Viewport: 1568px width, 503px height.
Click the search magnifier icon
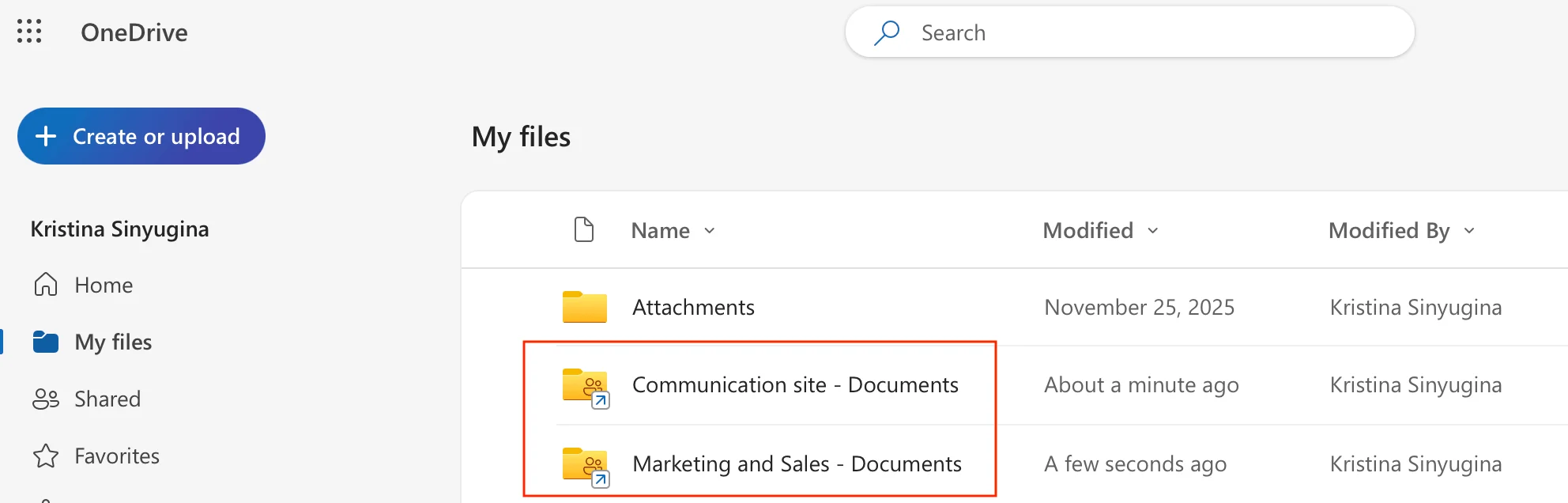click(887, 32)
